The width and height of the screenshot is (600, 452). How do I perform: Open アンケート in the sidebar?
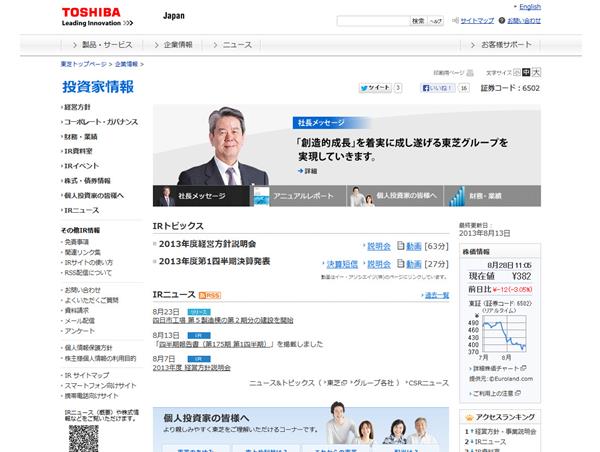click(79, 331)
